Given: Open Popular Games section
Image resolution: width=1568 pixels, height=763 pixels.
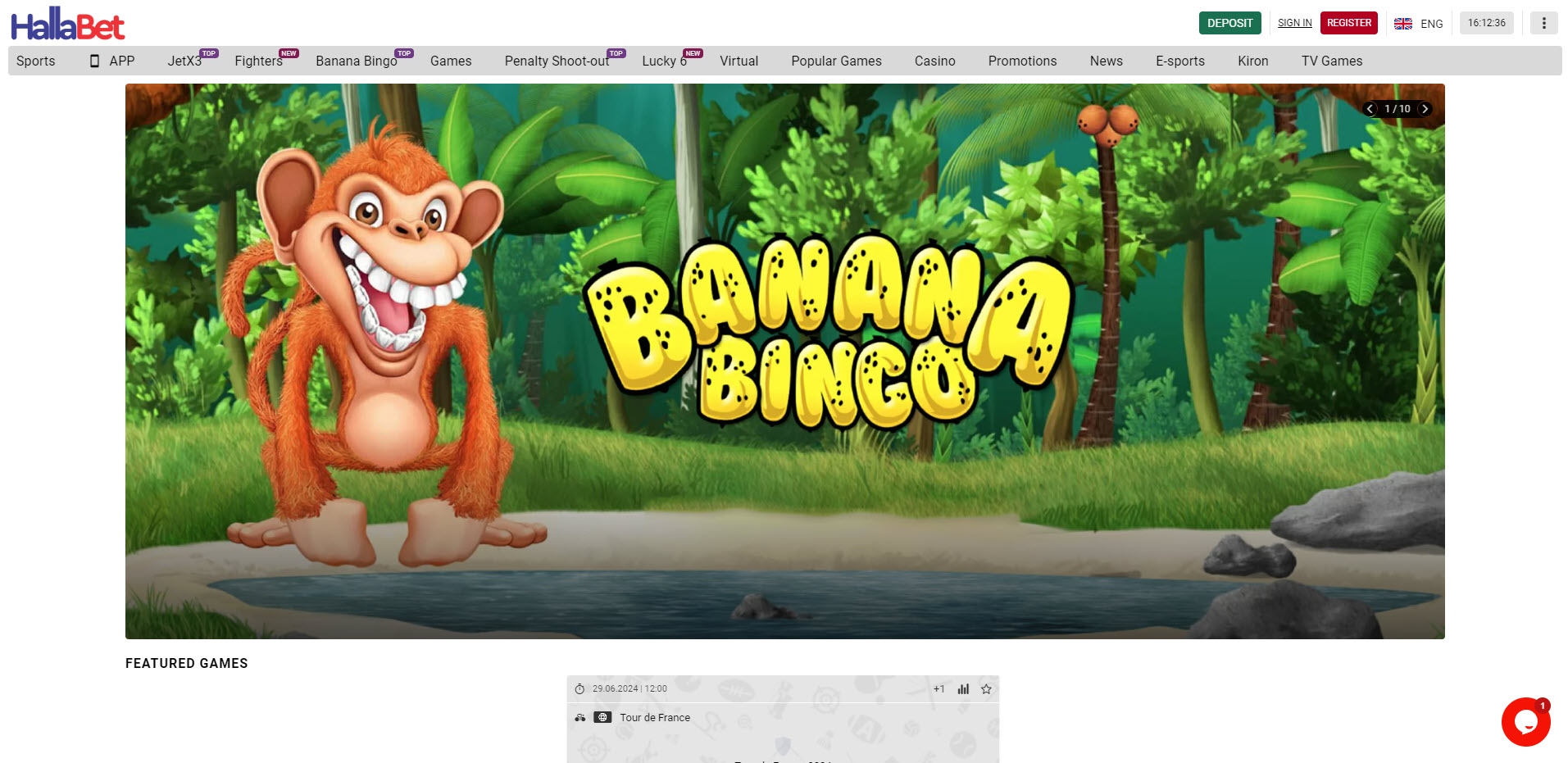Looking at the screenshot, I should pyautogui.click(x=837, y=61).
